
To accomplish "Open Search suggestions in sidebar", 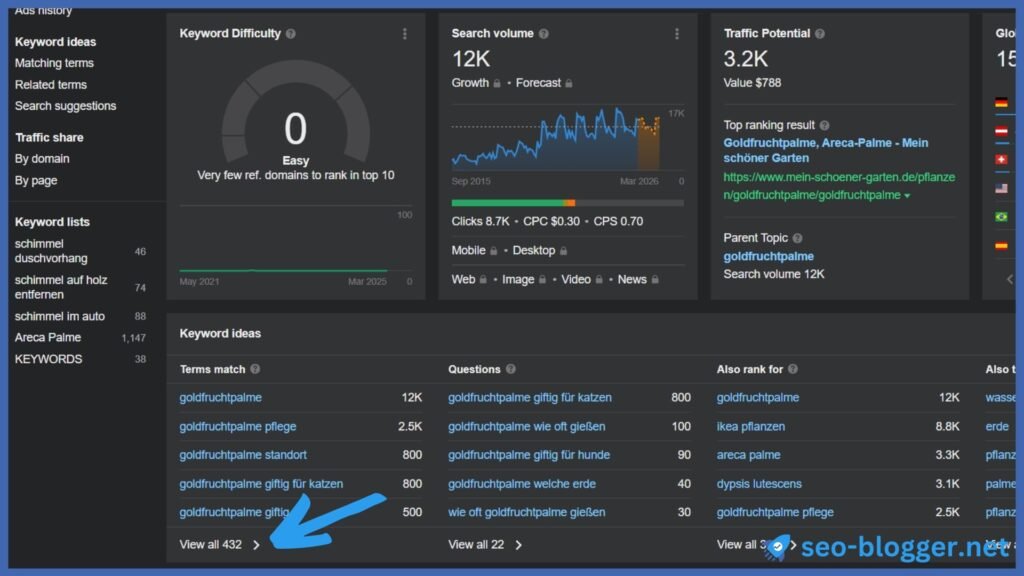I will (x=65, y=106).
